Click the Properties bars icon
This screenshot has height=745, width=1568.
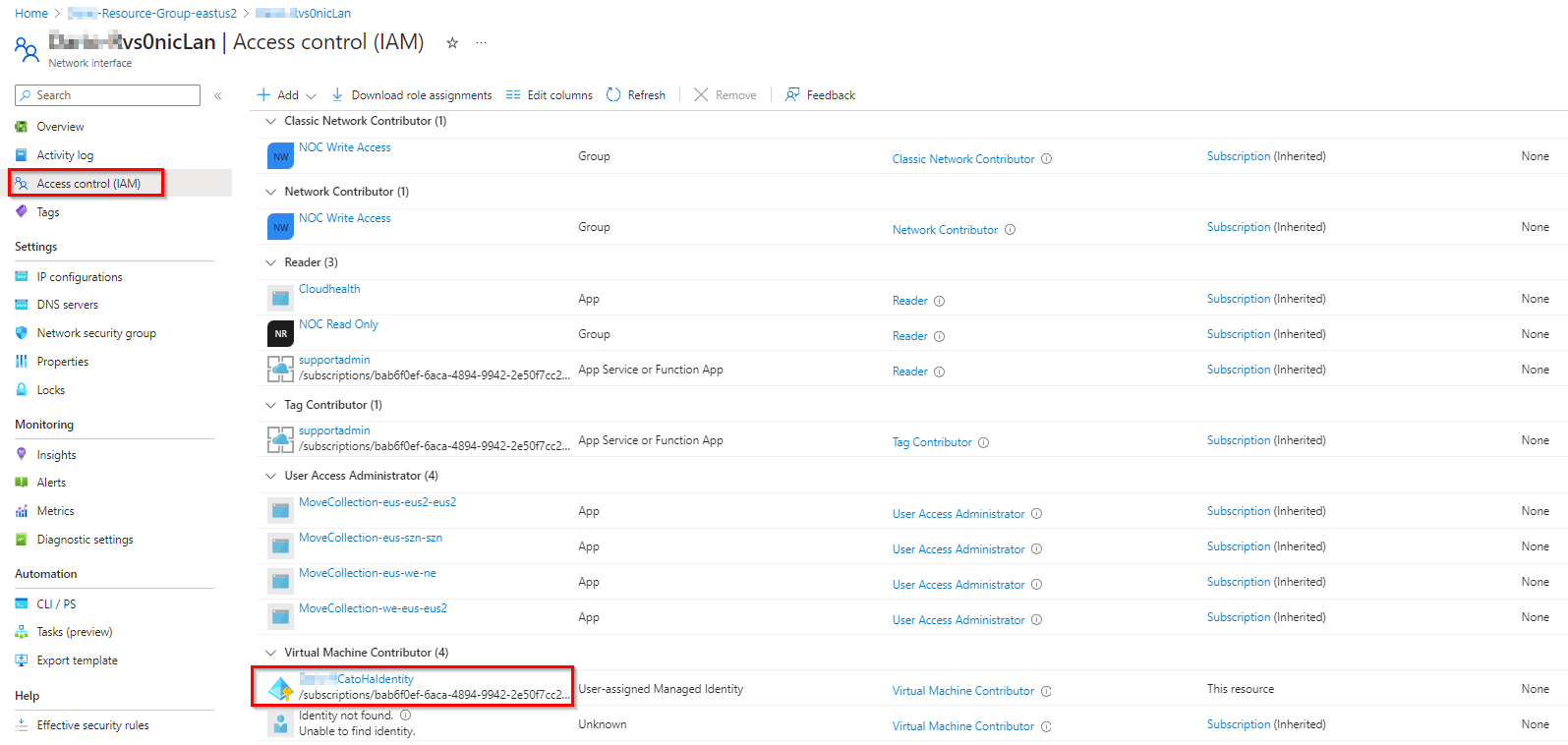[22, 362]
